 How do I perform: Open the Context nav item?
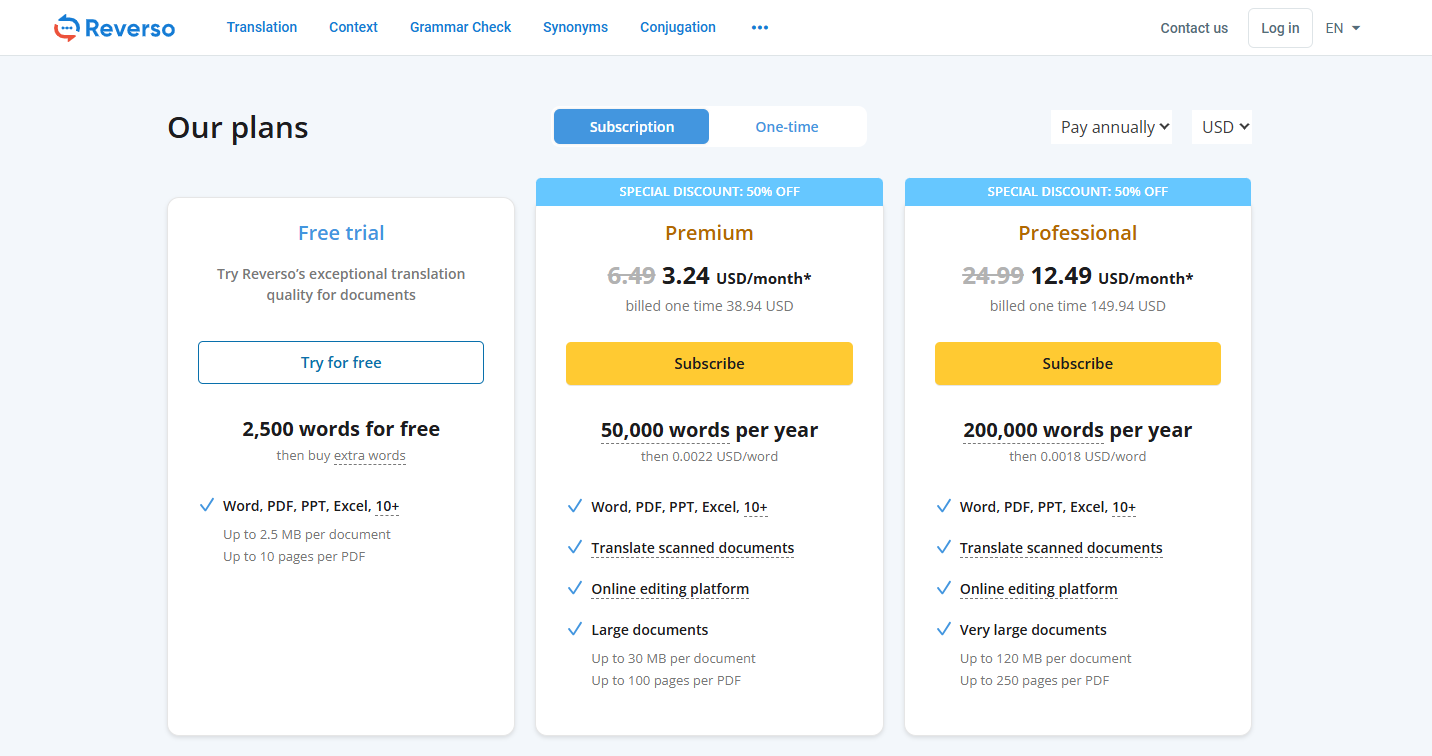click(x=353, y=28)
